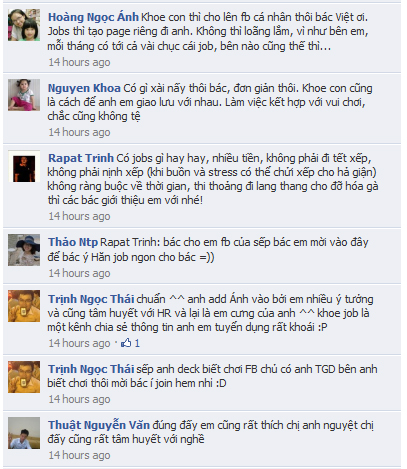Image resolution: width=407 pixels, height=469 pixels.
Task: Click the like thumbs-up icon count
Action: (x=130, y=343)
